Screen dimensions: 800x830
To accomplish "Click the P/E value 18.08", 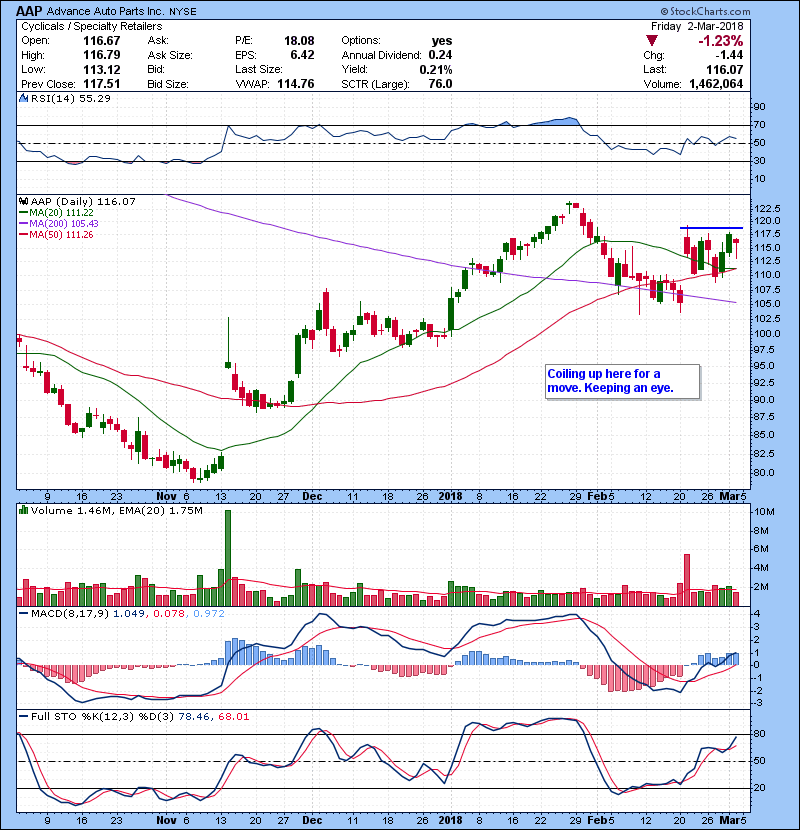I will [x=299, y=41].
